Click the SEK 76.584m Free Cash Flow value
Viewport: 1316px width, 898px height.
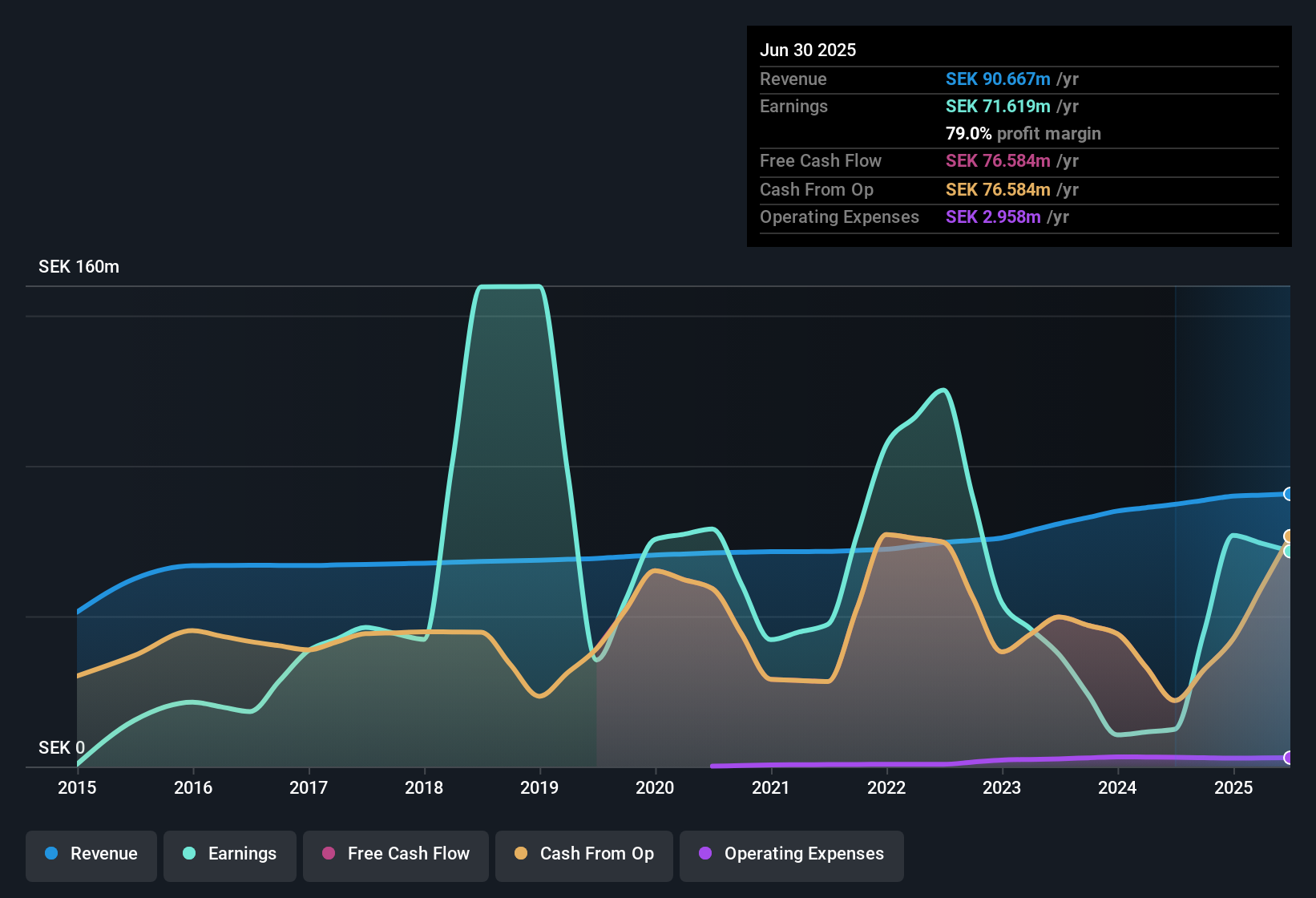point(998,160)
